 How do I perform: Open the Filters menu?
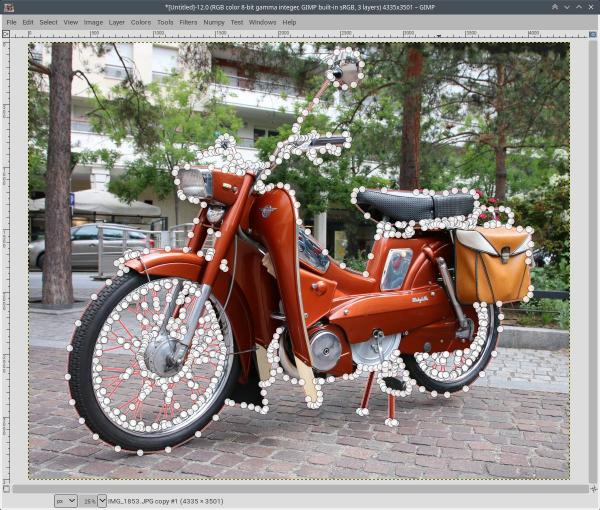188,22
